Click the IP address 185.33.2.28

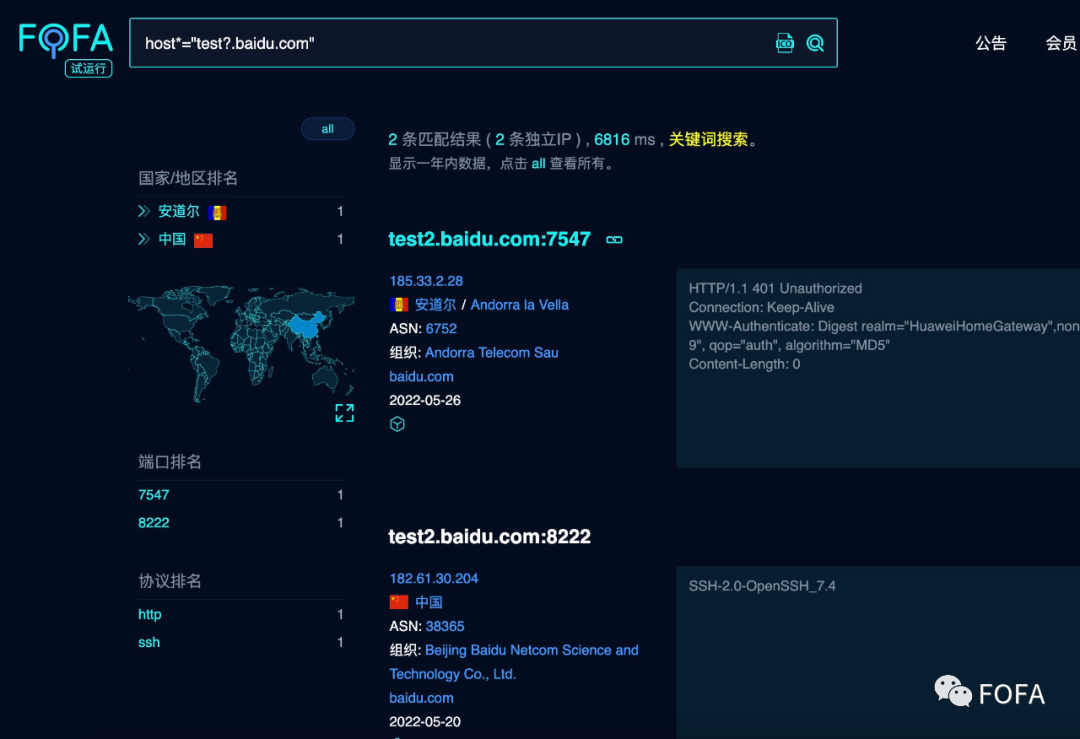[x=426, y=281]
